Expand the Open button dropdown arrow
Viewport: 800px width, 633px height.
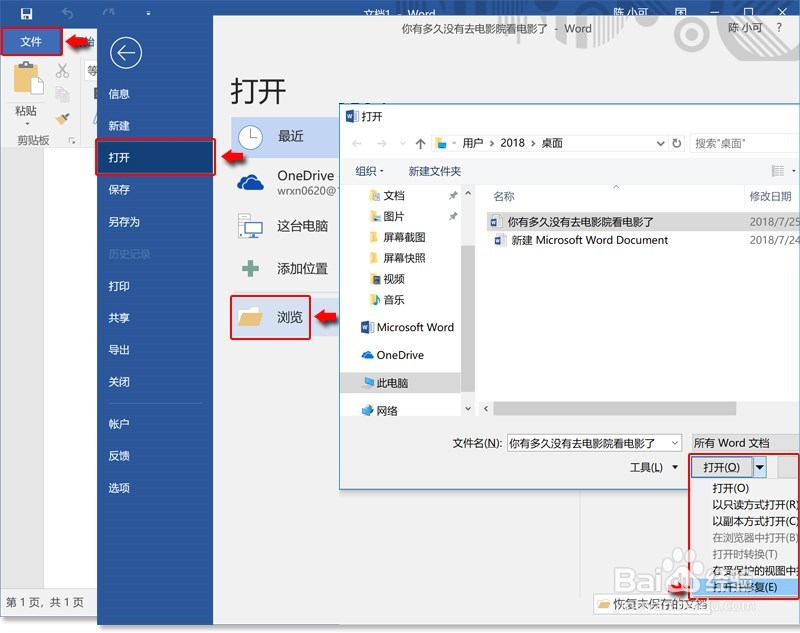(760, 467)
